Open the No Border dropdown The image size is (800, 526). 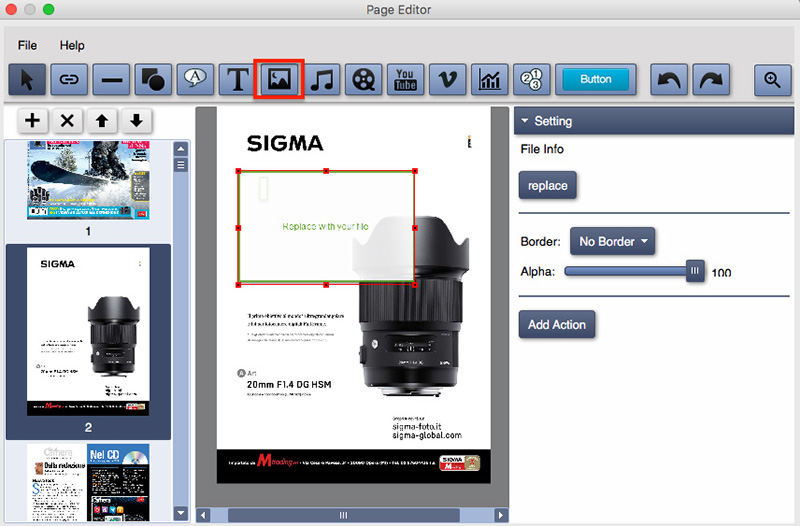(x=612, y=241)
